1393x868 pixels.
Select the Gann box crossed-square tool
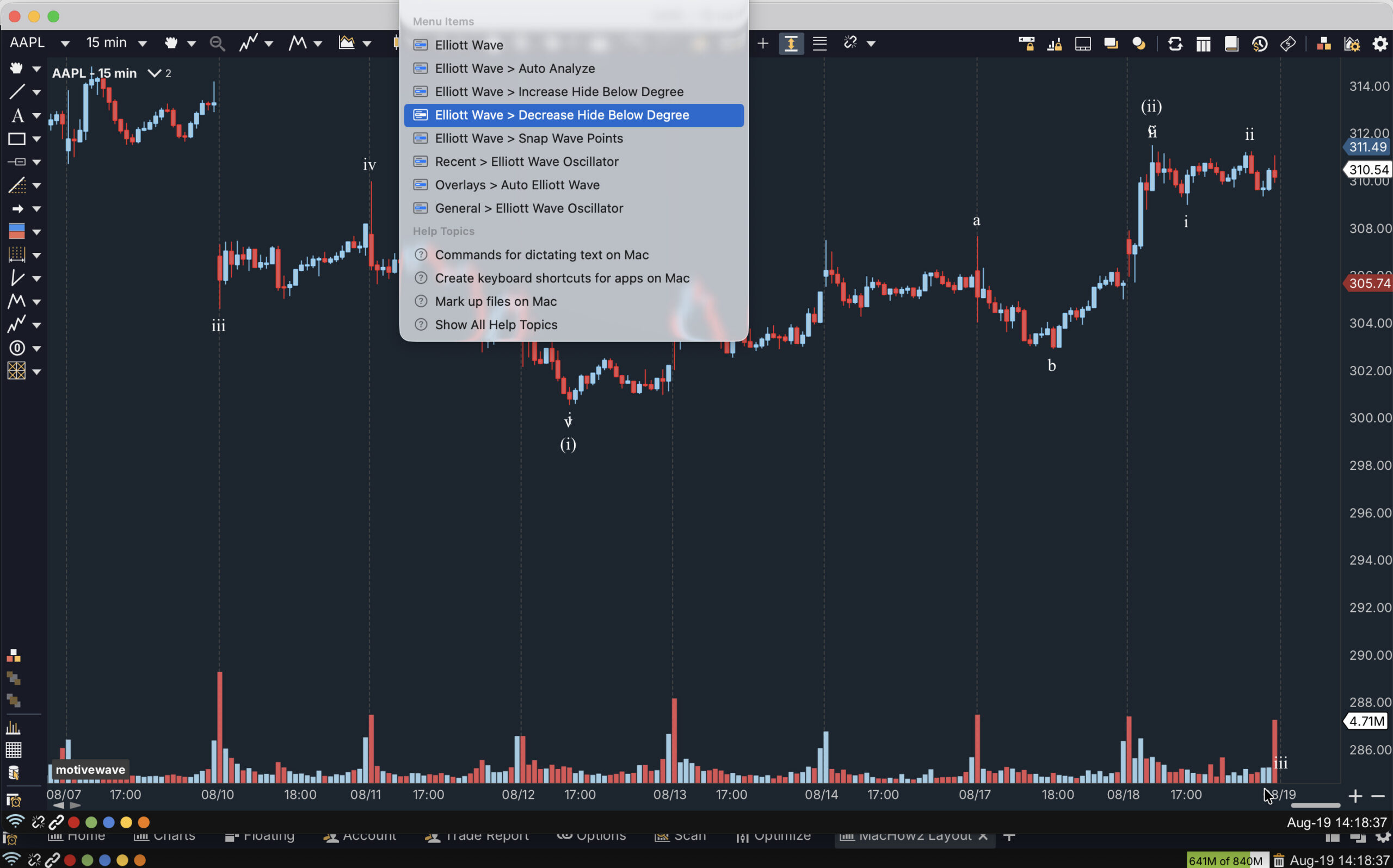(16, 371)
